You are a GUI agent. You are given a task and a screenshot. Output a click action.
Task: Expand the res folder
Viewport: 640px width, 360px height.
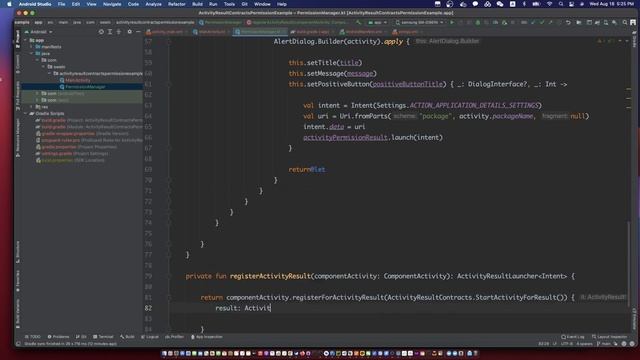click(x=31, y=107)
